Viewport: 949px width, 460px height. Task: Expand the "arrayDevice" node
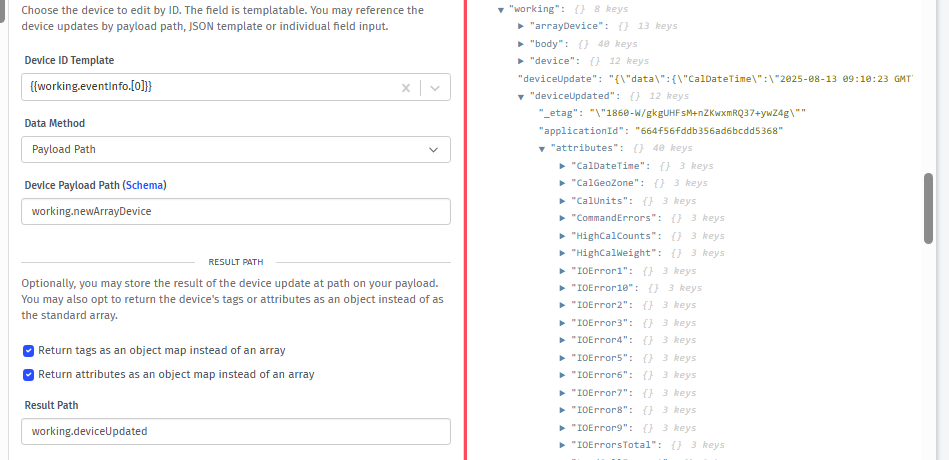click(x=521, y=26)
